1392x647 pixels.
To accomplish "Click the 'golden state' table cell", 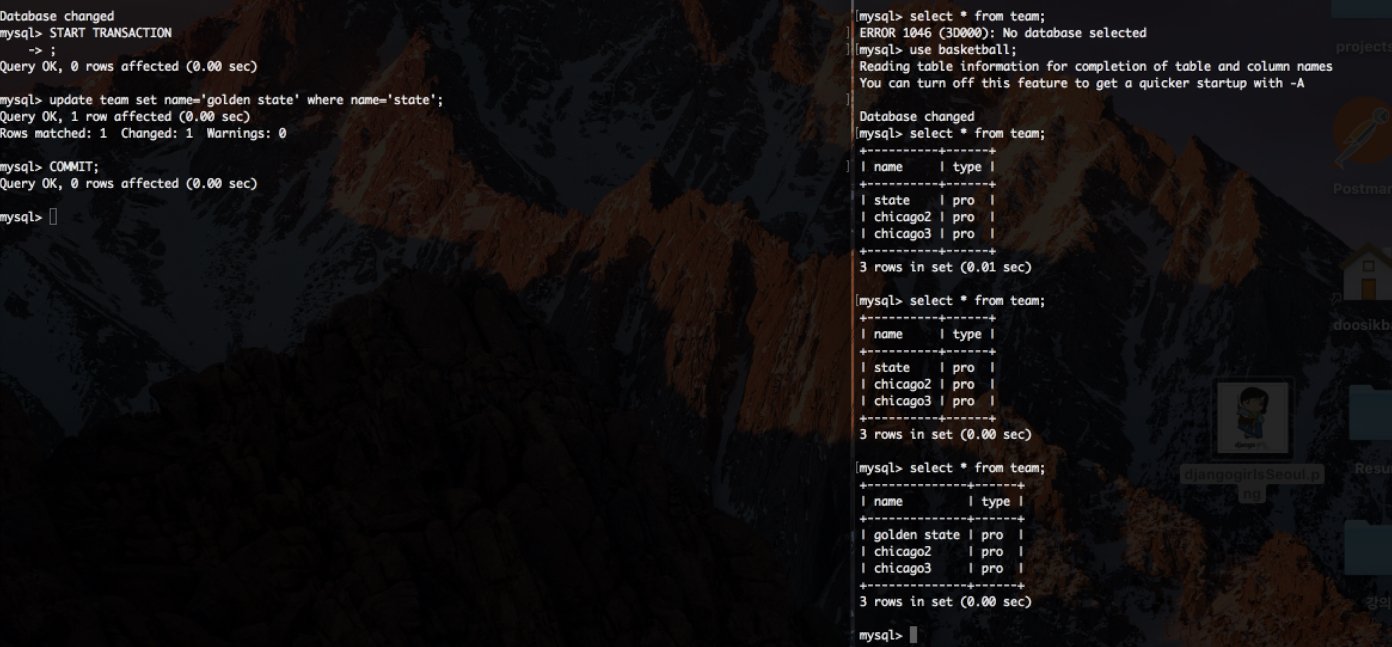I will pyautogui.click(x=917, y=535).
